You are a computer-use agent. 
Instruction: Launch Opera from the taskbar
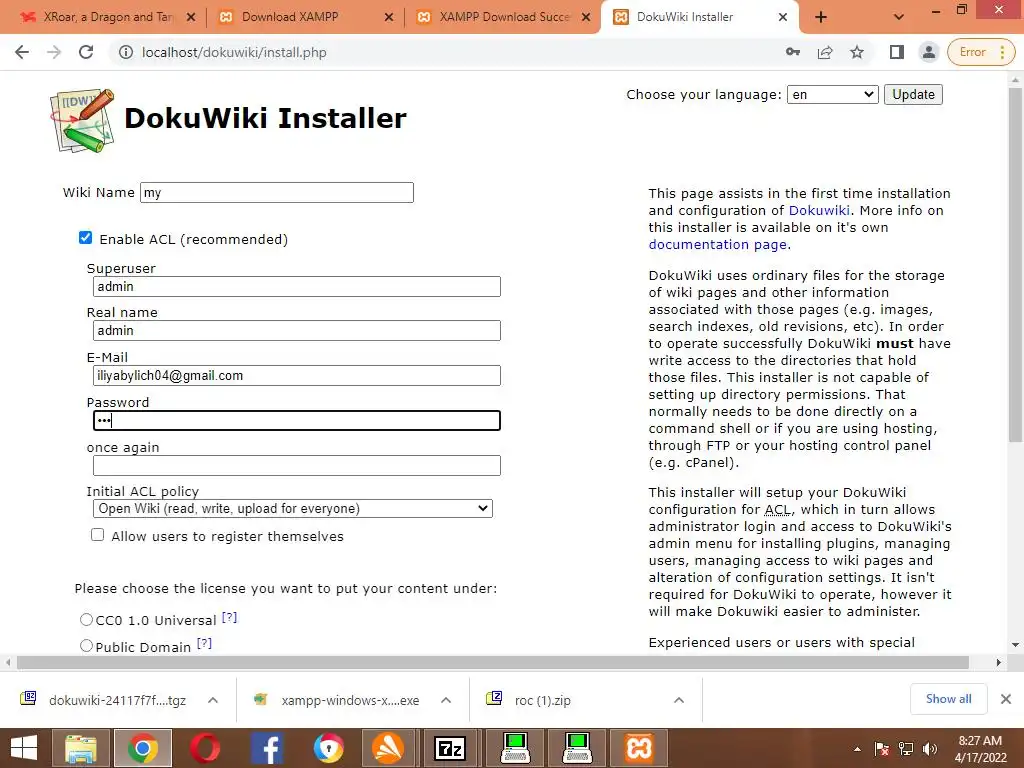coord(205,748)
